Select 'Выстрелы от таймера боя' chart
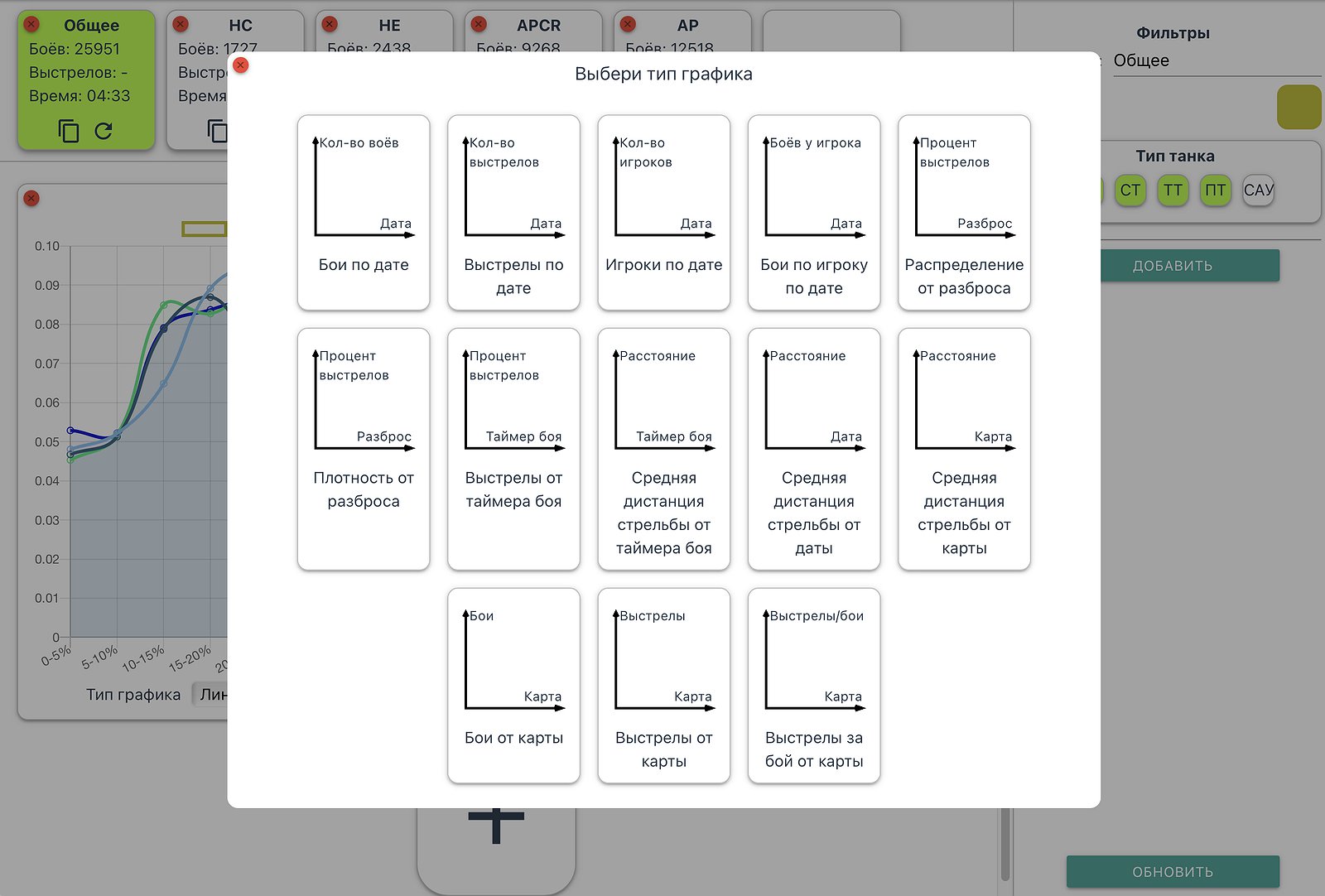The image size is (1325, 896). 513,449
